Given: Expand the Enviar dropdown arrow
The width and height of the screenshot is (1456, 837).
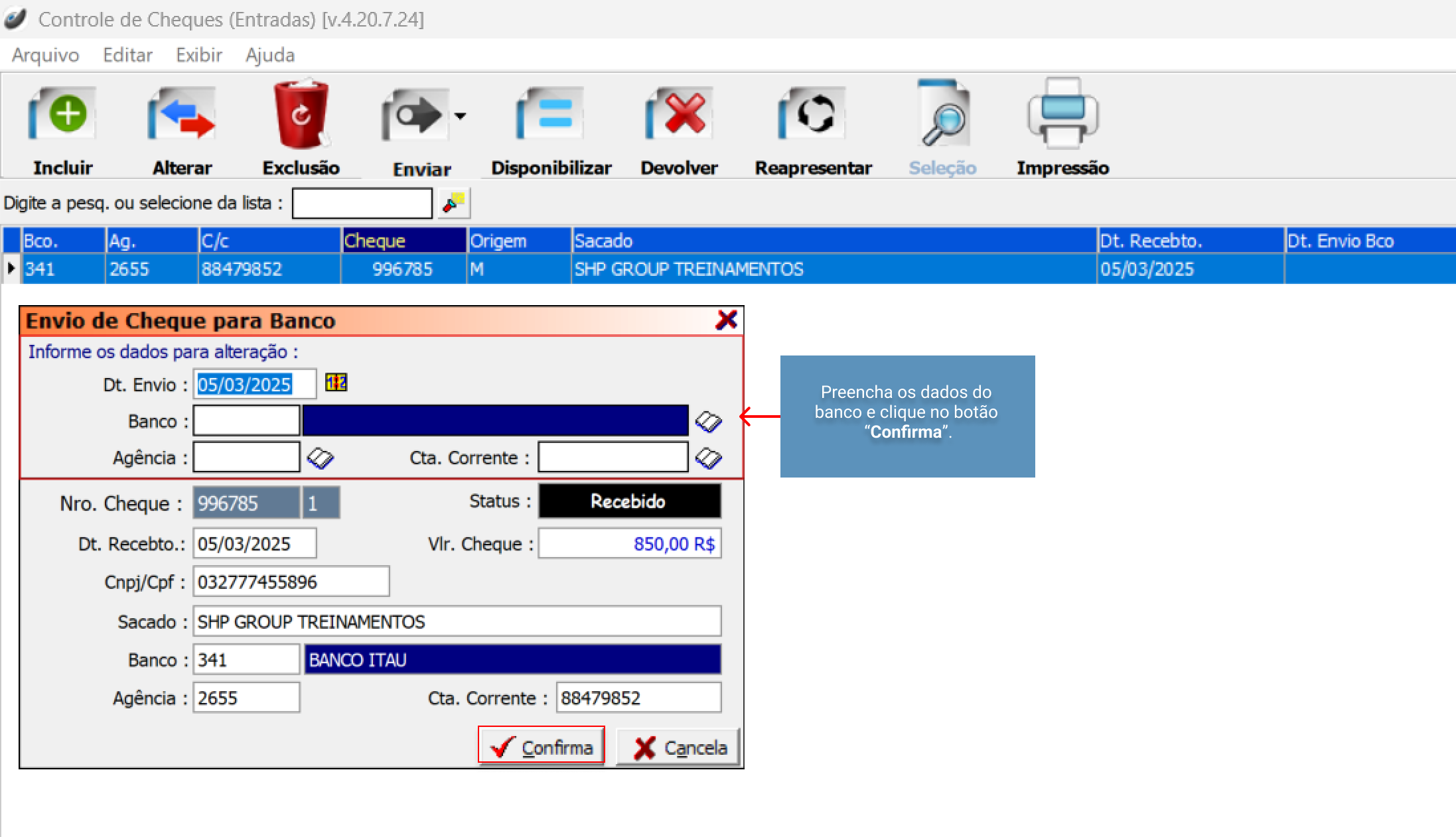Looking at the screenshot, I should click(460, 116).
